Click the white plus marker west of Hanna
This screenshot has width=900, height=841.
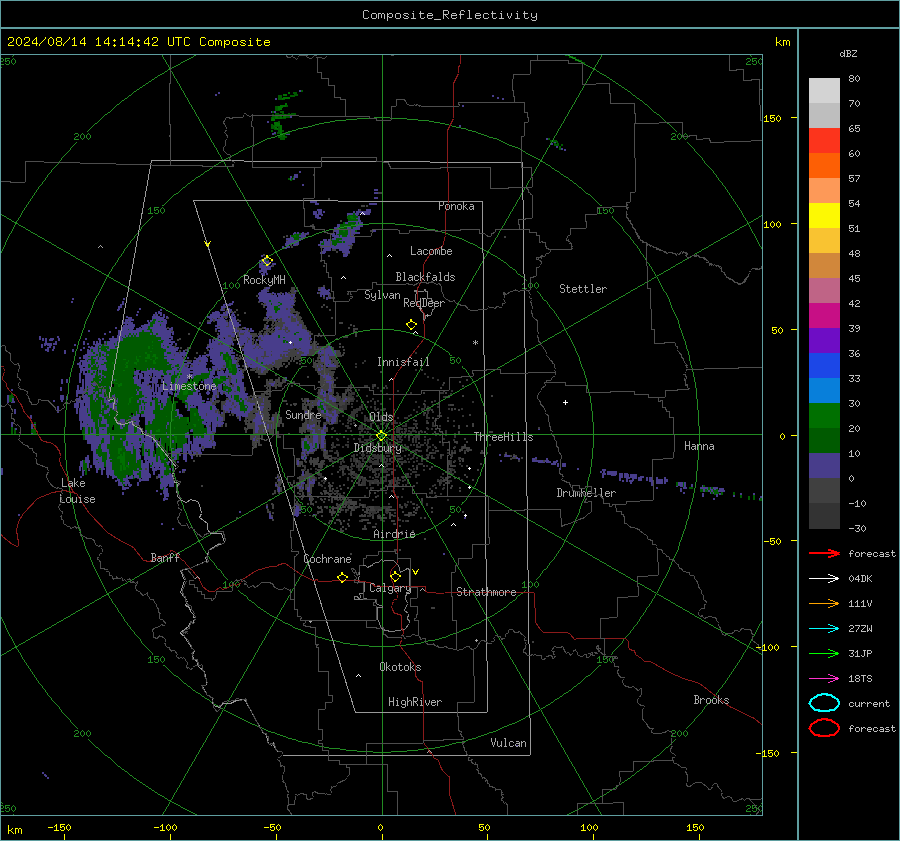point(565,402)
